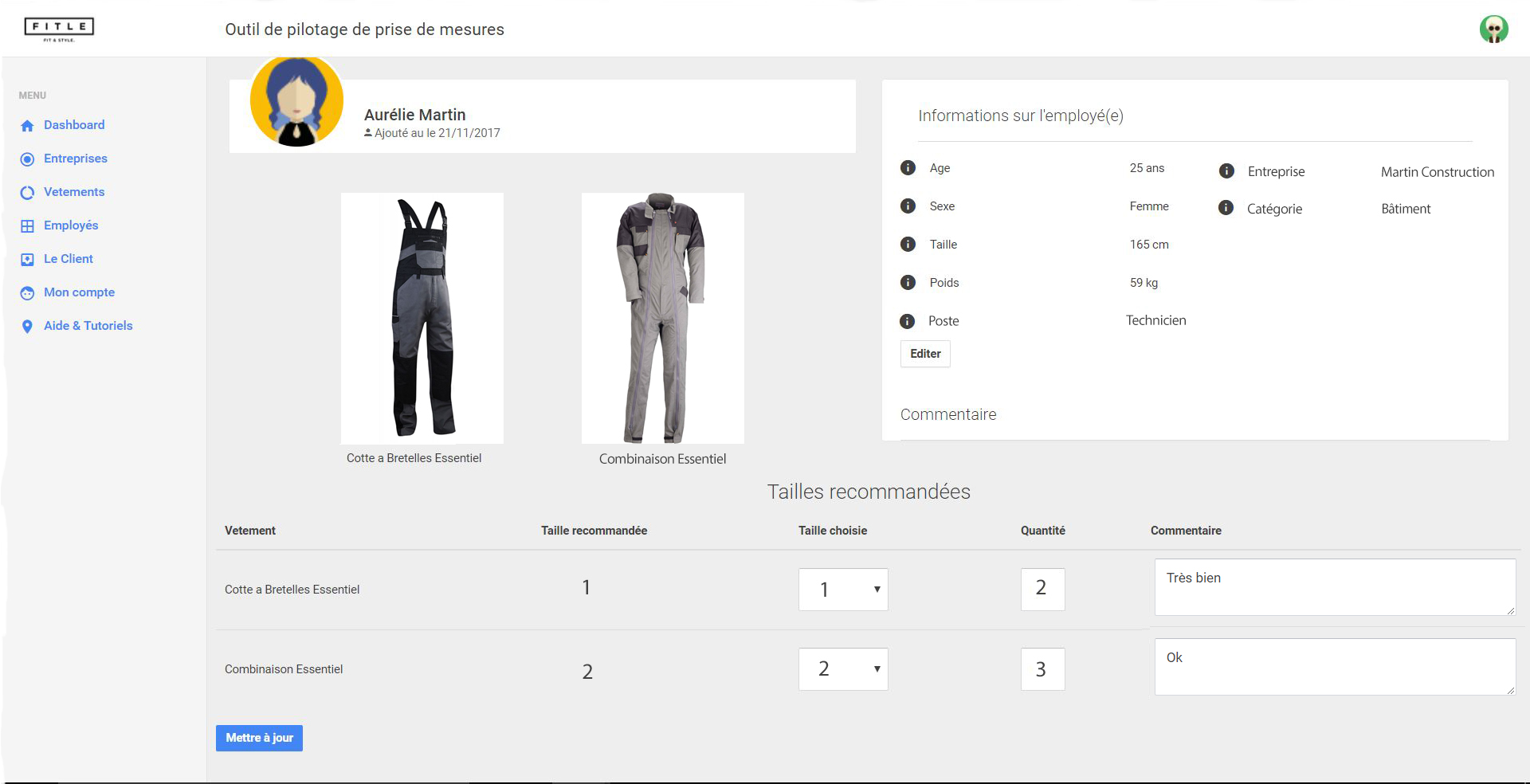Click the Dashboard home icon in sidebar

coord(27,126)
